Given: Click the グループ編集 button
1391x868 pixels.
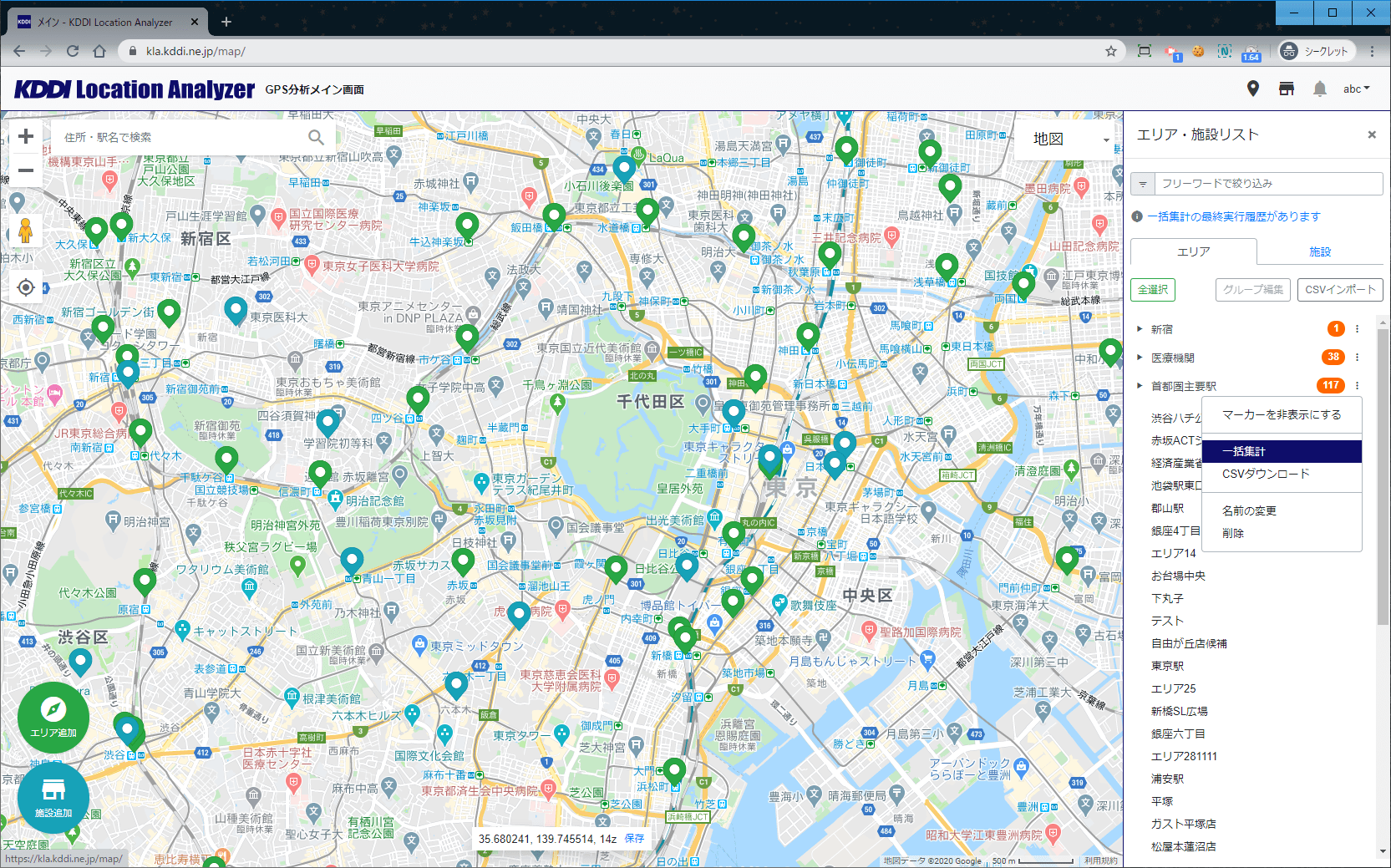Looking at the screenshot, I should point(1253,290).
